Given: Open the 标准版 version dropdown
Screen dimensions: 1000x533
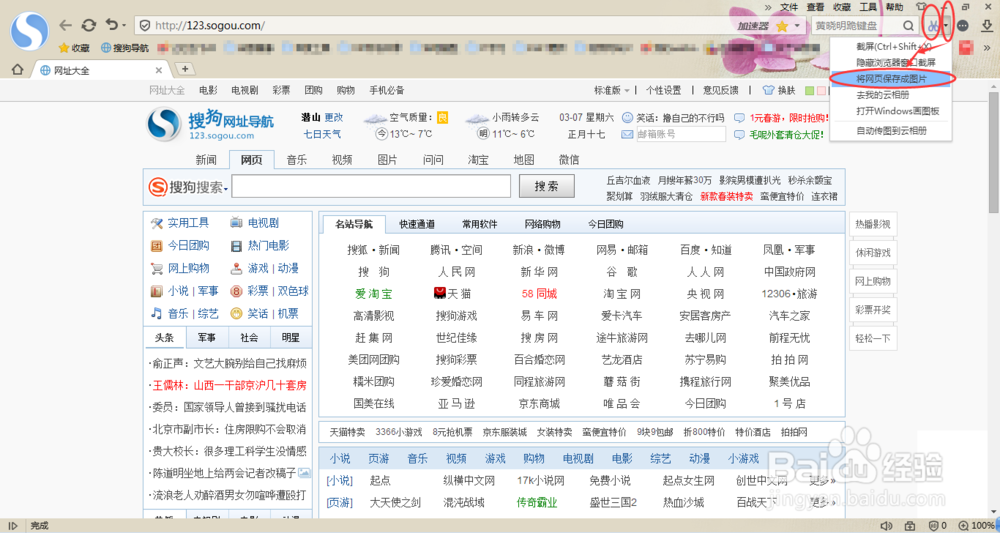Looking at the screenshot, I should coord(612,91).
